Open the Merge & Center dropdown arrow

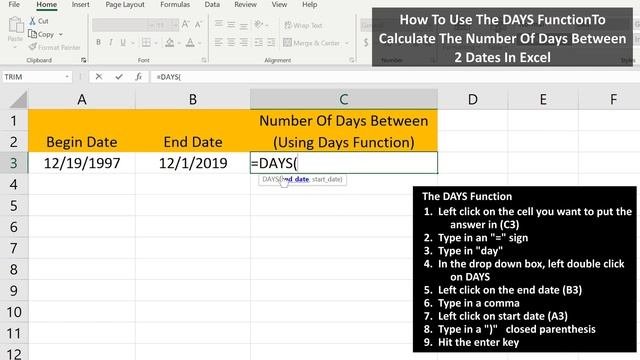pos(347,43)
